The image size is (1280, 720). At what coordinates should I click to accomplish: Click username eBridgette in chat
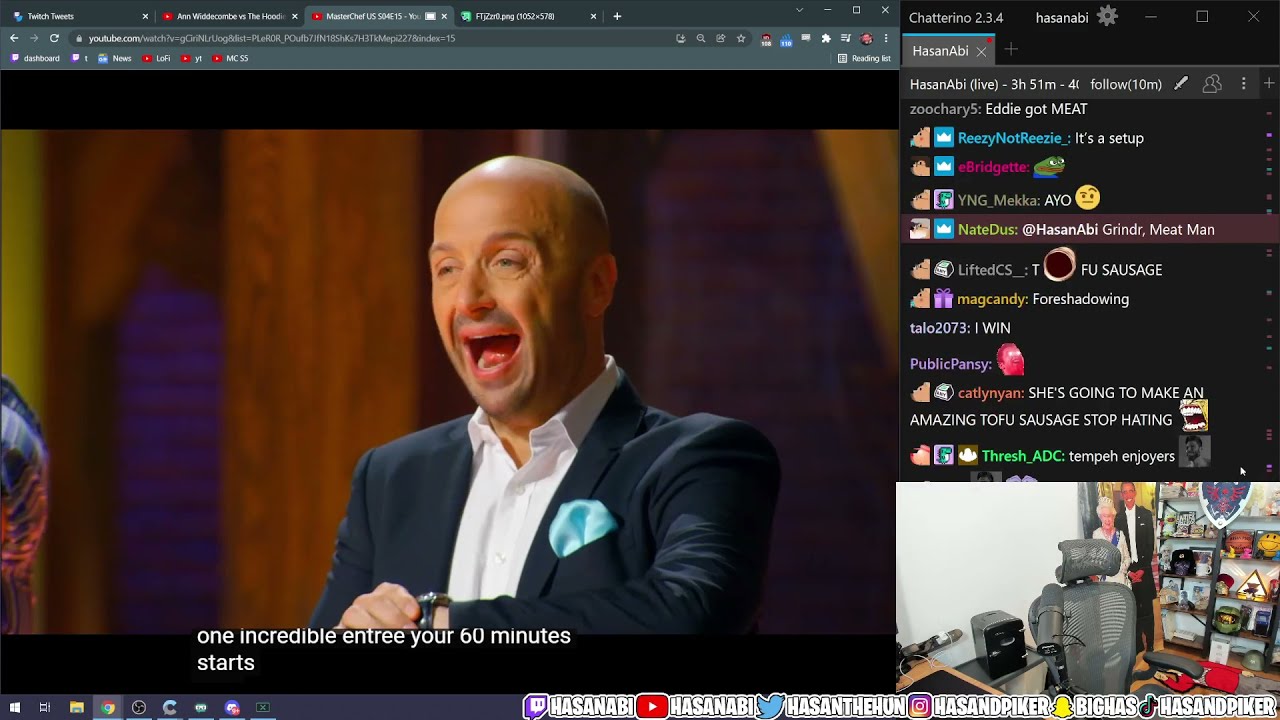(993, 167)
